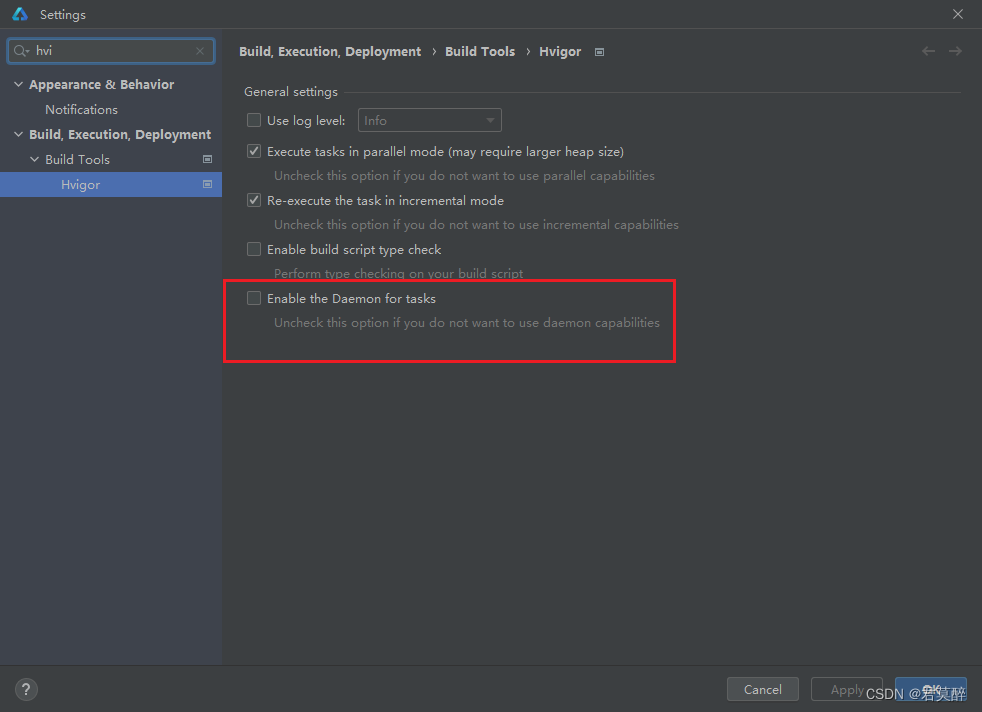Click the Cancel button
Viewport: 982px width, 712px height.
(x=762, y=689)
